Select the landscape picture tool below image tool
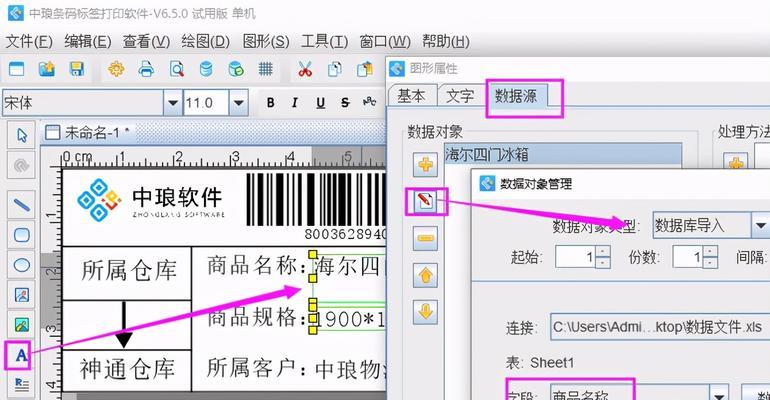This screenshot has height=400, width=770. [22, 324]
